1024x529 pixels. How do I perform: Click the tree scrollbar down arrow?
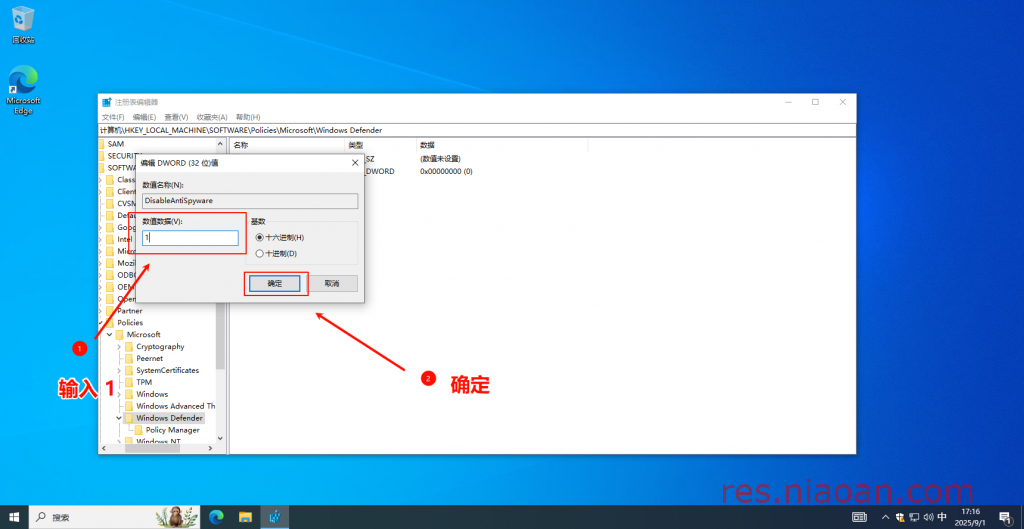click(x=220, y=438)
